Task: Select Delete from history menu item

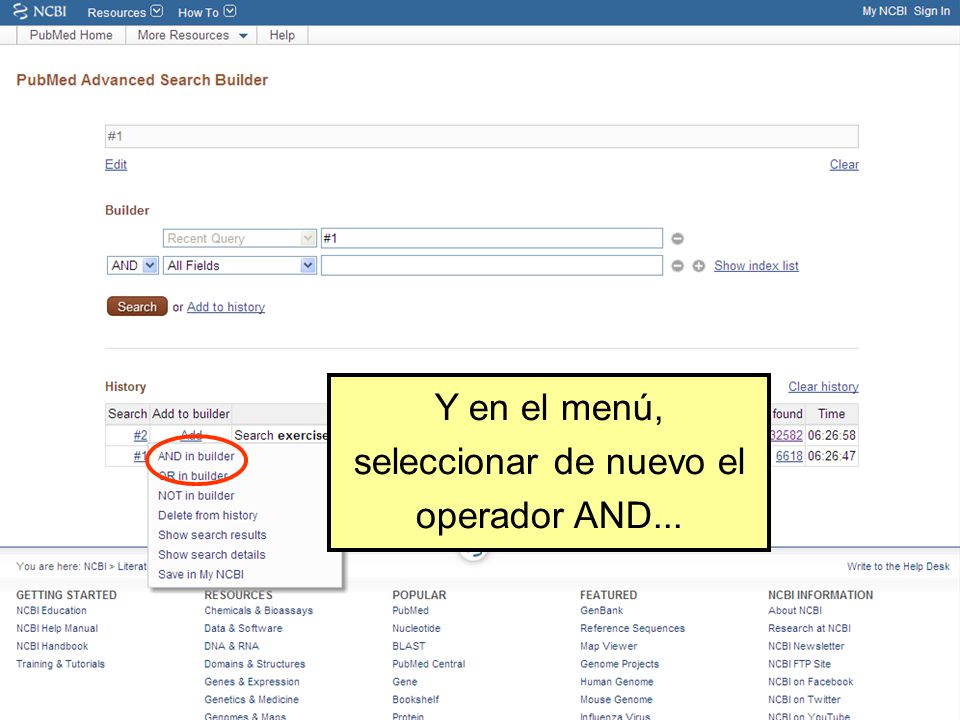Action: click(208, 515)
